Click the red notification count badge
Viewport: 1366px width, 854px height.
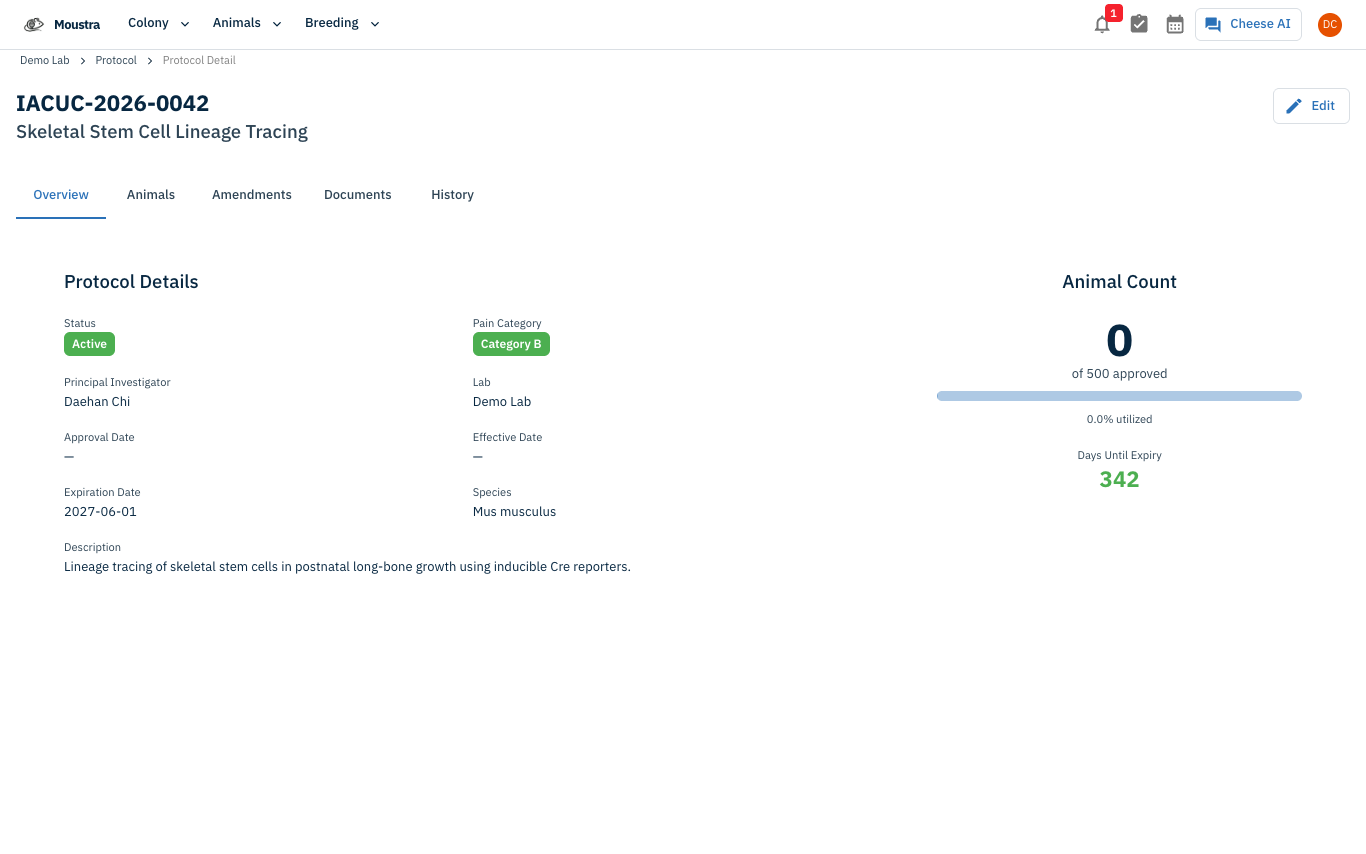tap(1114, 13)
